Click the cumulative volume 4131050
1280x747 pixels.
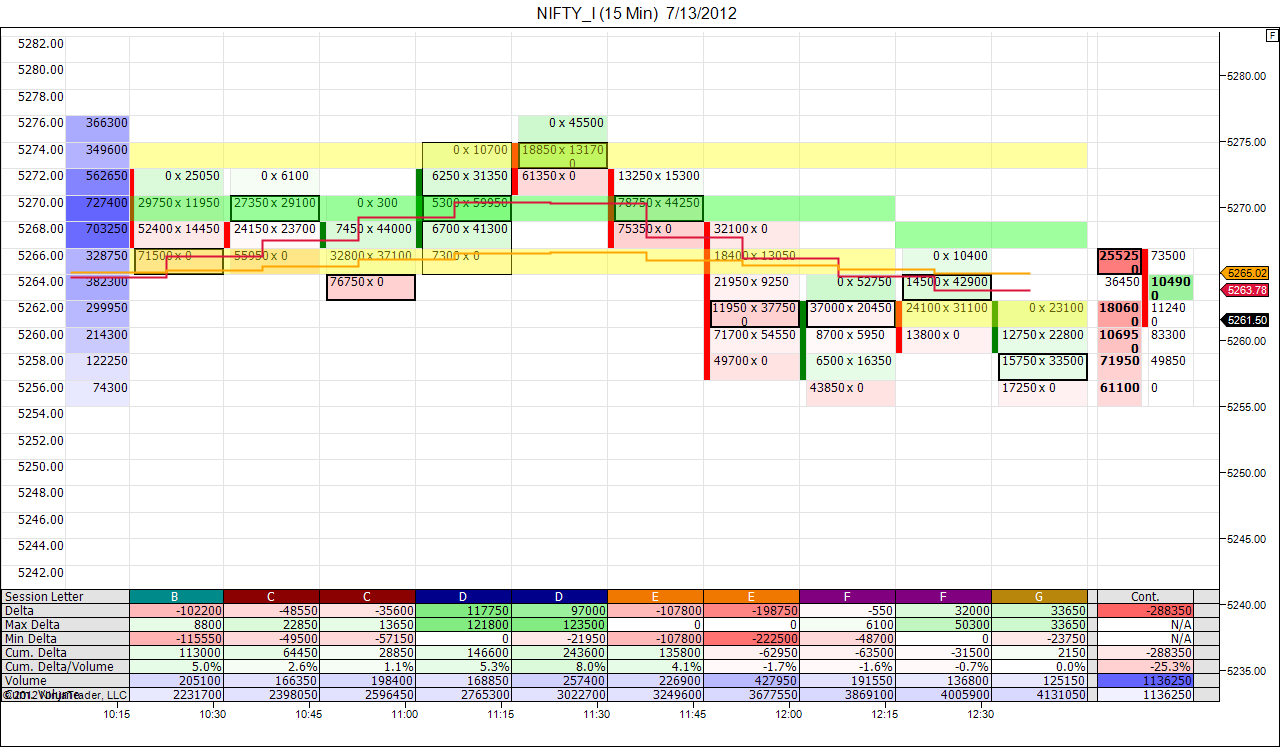coord(1039,695)
